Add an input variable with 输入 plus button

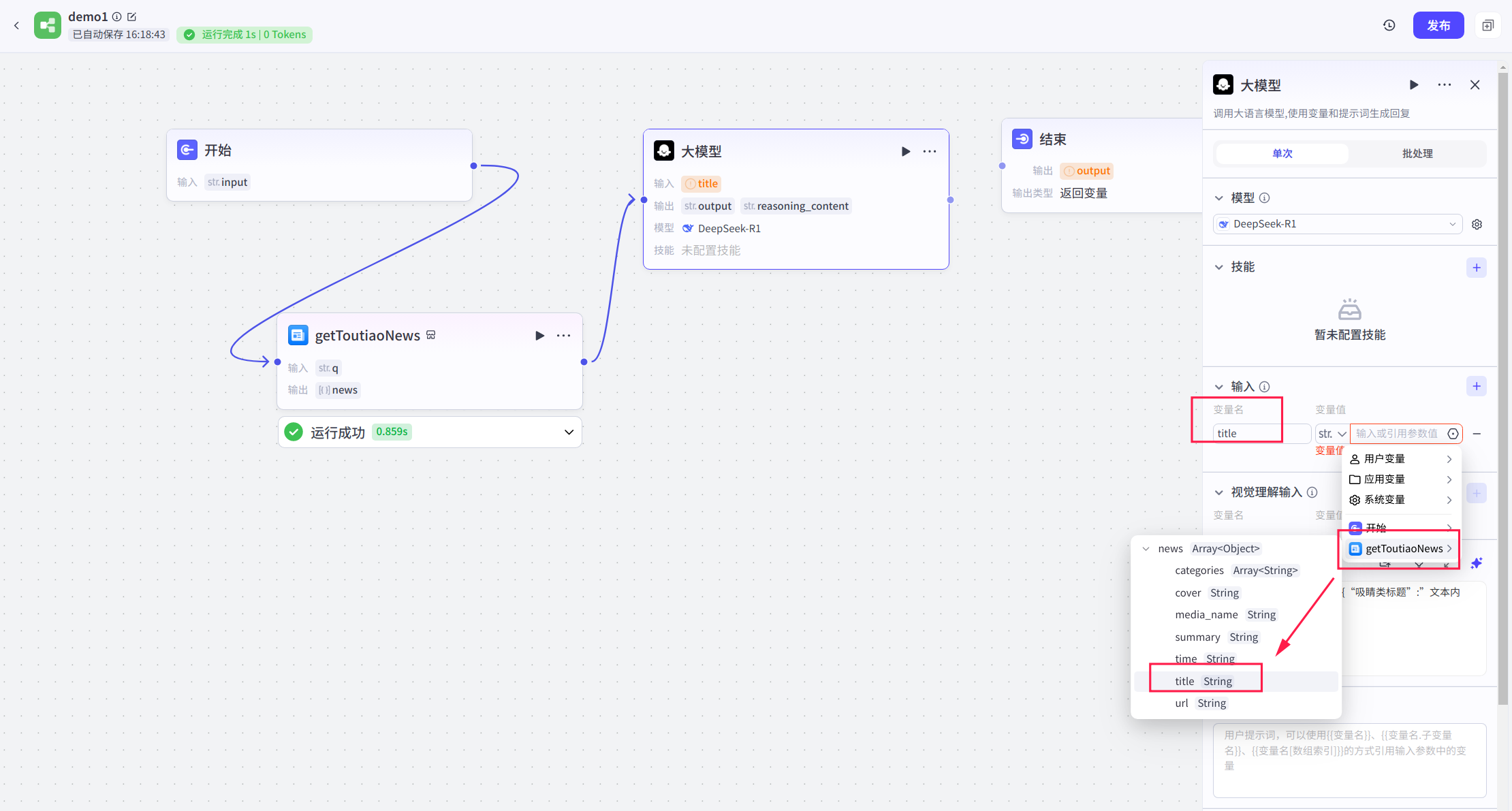pos(1476,387)
